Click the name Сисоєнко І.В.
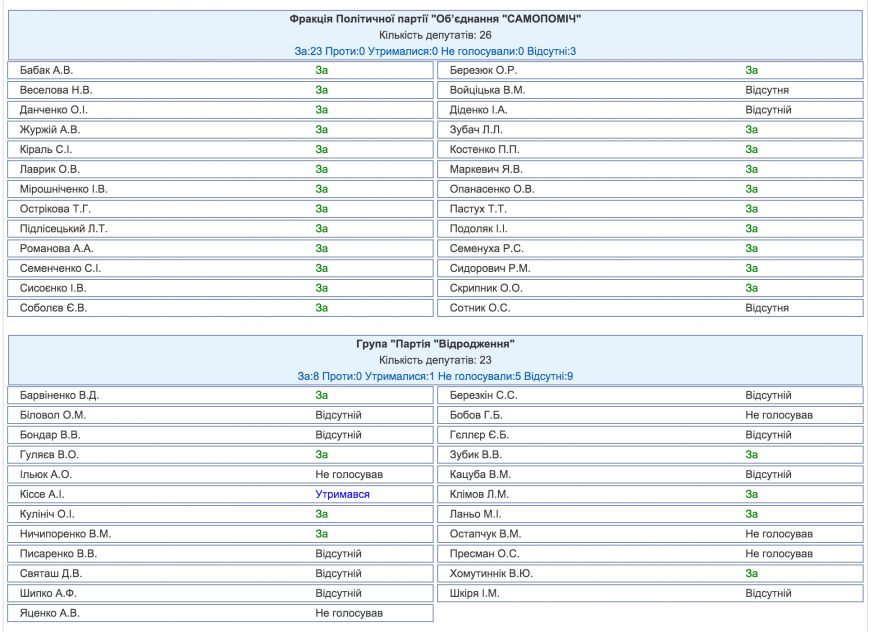This screenshot has height=632, width=869. (x=53, y=288)
